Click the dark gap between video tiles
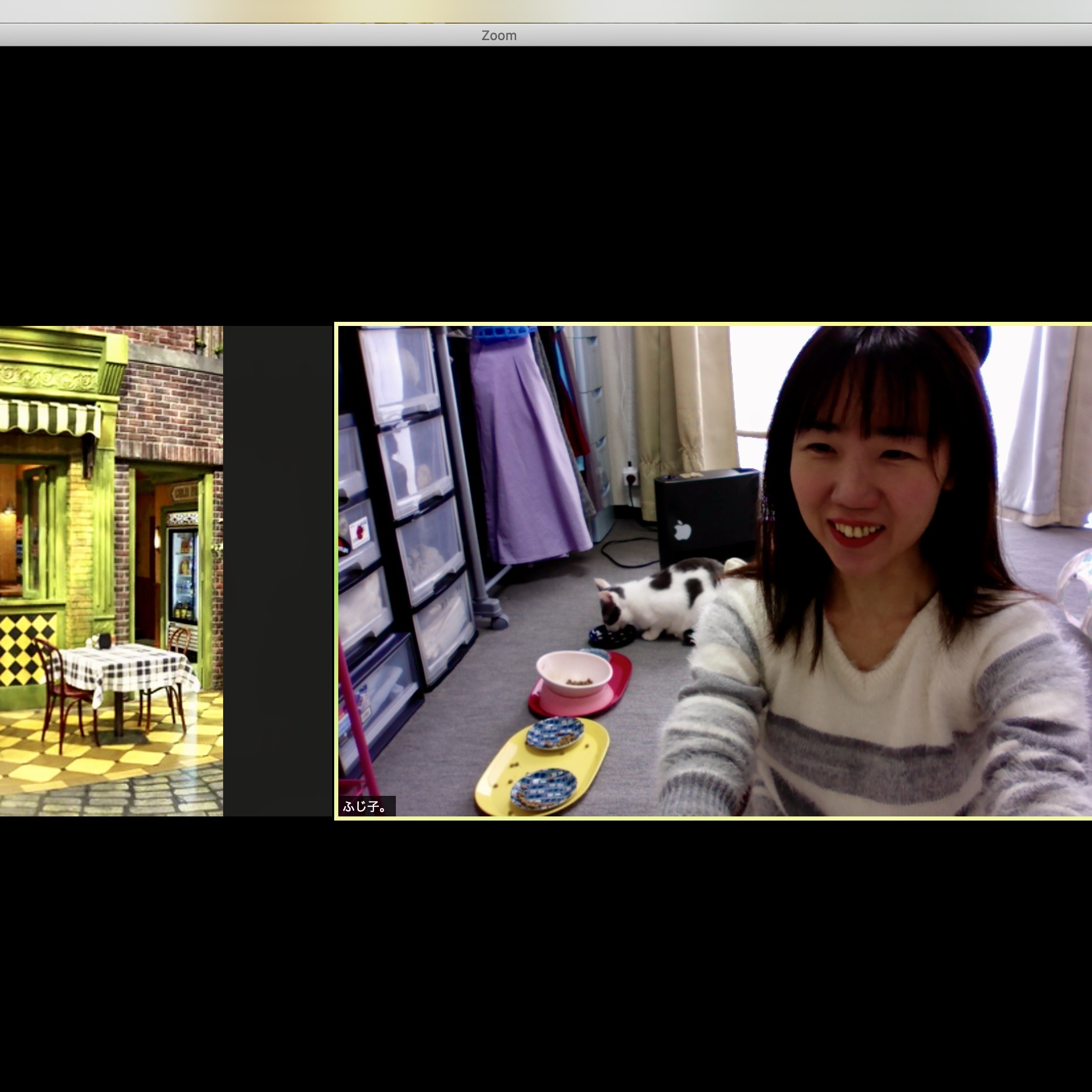 click(278, 571)
